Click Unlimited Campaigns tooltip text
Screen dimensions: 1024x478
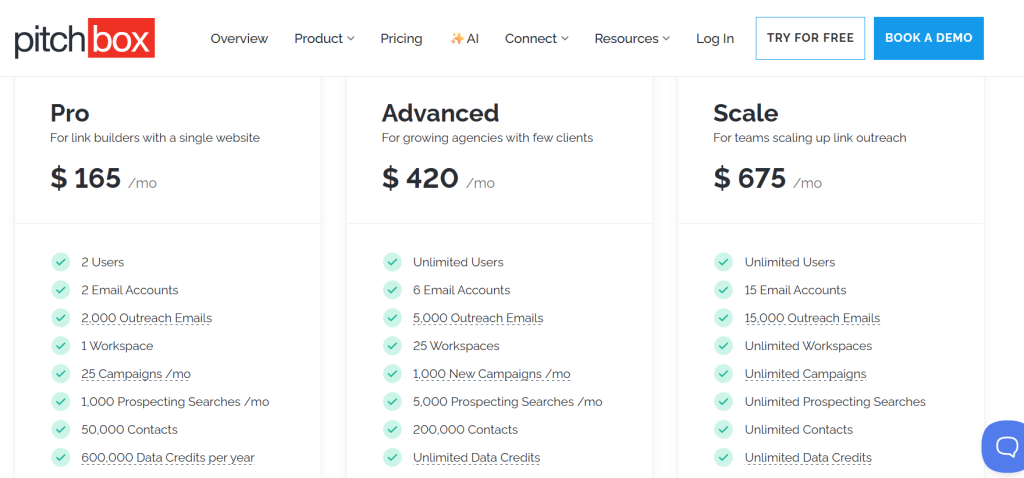click(805, 374)
